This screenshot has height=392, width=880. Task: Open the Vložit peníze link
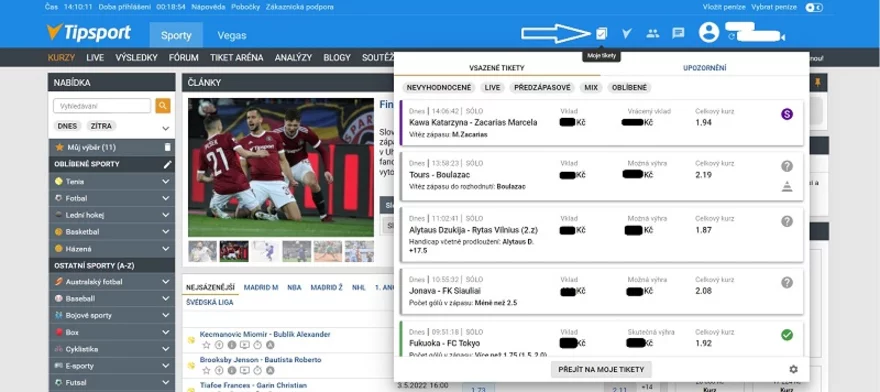(724, 7)
